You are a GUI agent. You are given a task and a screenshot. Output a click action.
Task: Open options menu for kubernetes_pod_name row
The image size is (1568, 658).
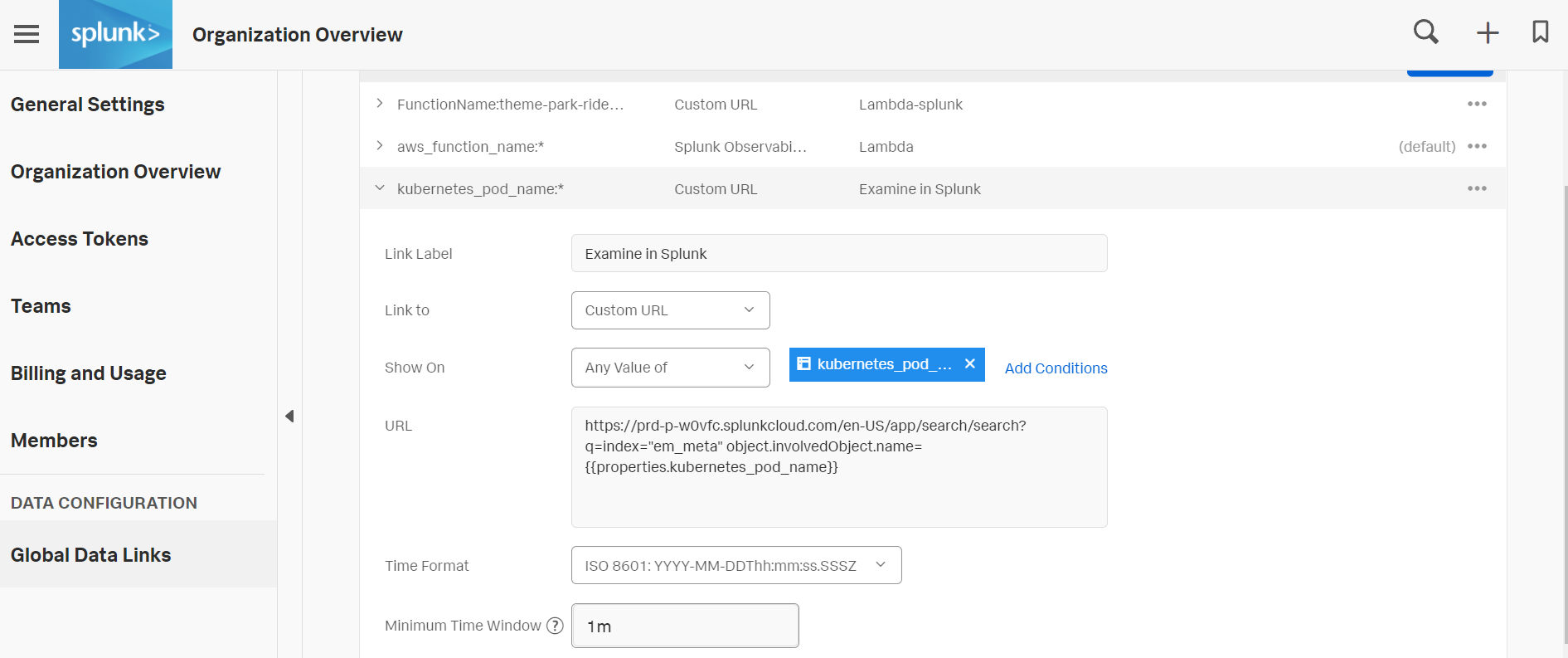[x=1477, y=188]
